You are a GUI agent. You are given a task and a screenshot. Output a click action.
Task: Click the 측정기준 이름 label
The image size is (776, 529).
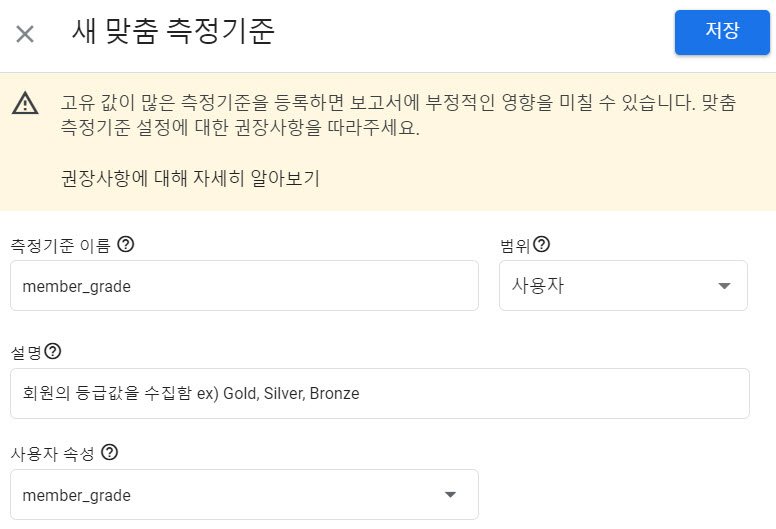60,245
